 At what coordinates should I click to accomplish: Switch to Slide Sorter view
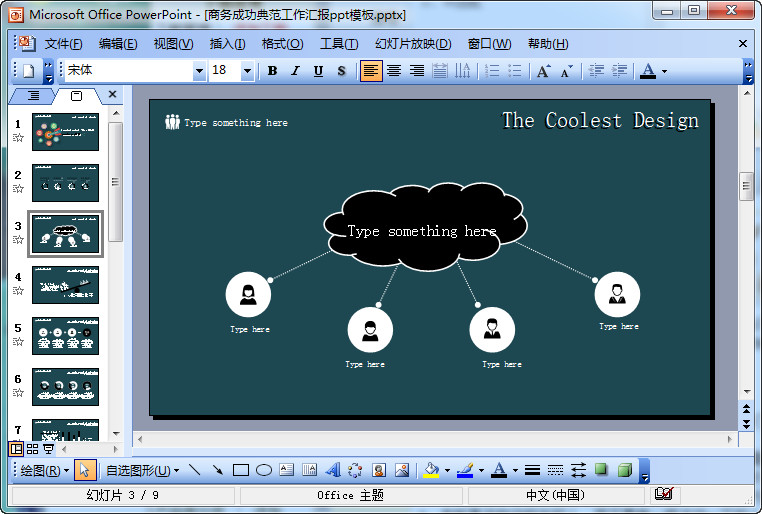[33, 449]
